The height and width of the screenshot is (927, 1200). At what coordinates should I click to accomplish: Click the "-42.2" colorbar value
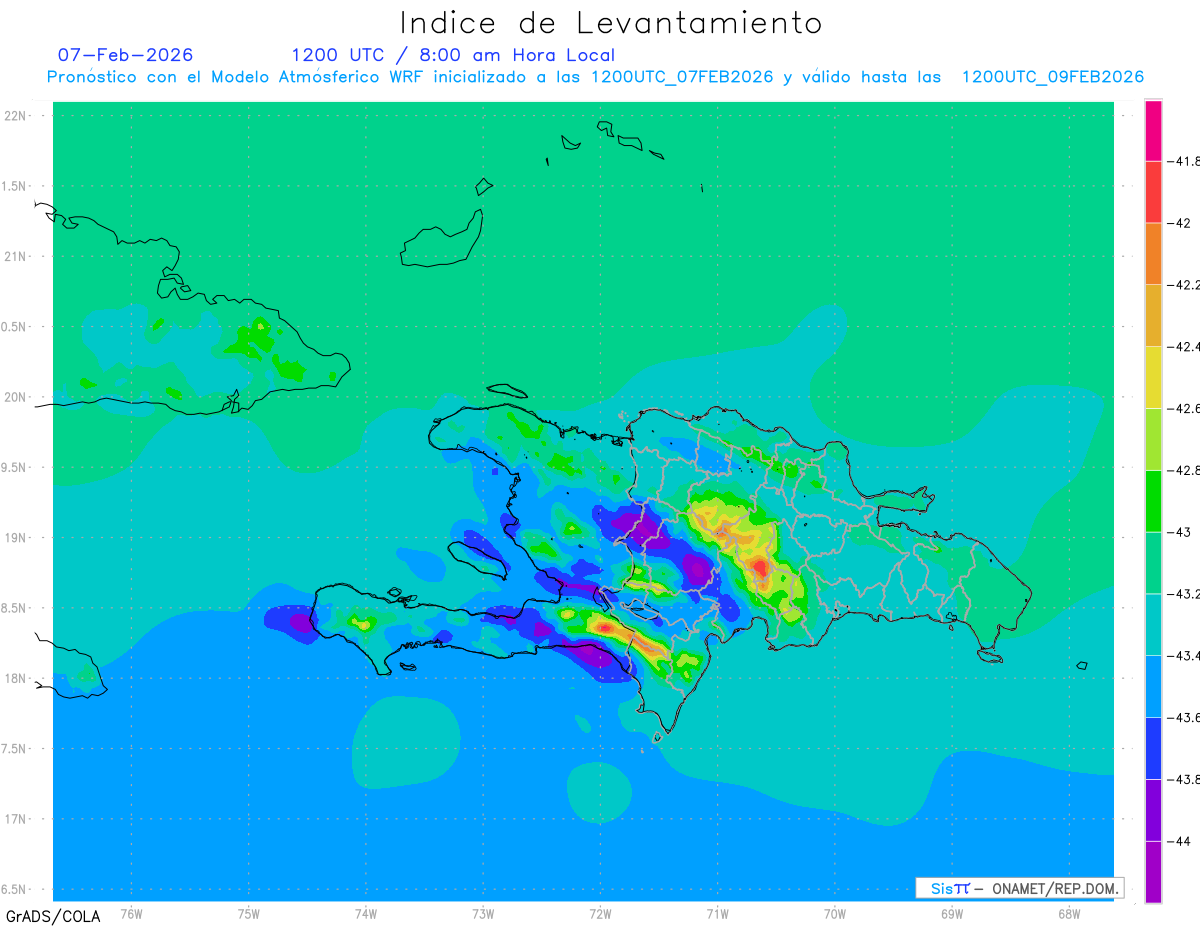(1184, 284)
